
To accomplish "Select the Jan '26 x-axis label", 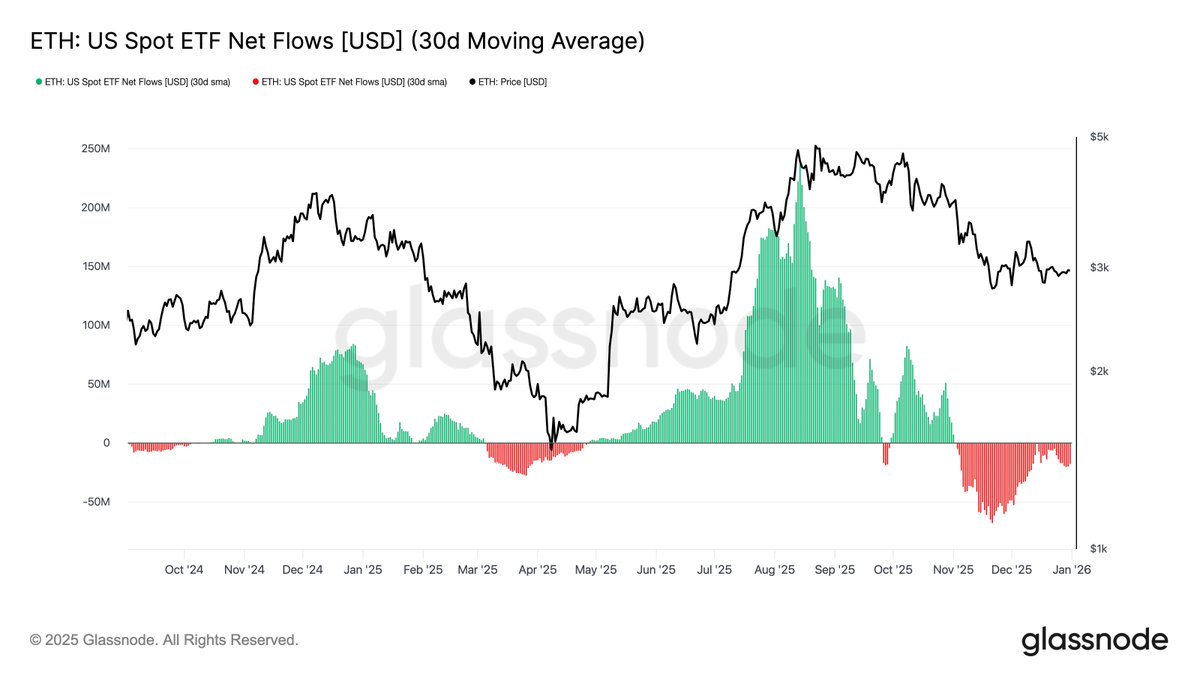I will (1072, 570).
